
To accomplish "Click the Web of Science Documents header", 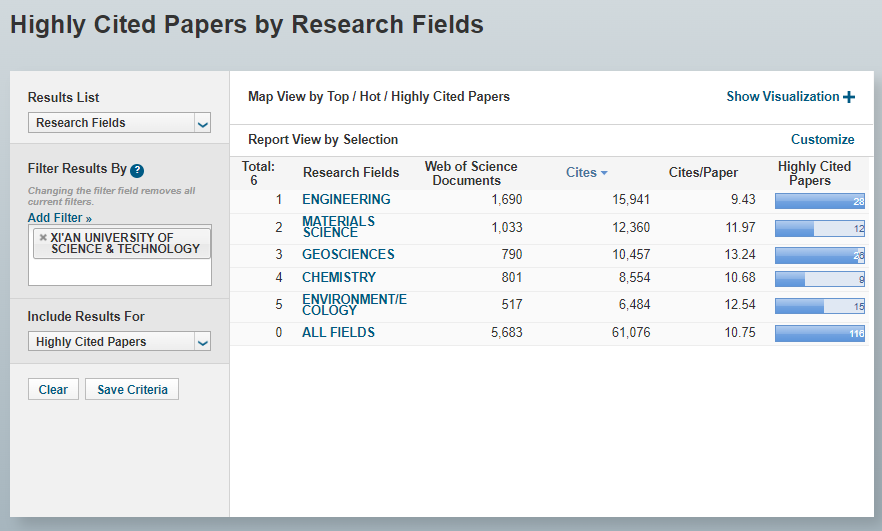I will coord(470,173).
